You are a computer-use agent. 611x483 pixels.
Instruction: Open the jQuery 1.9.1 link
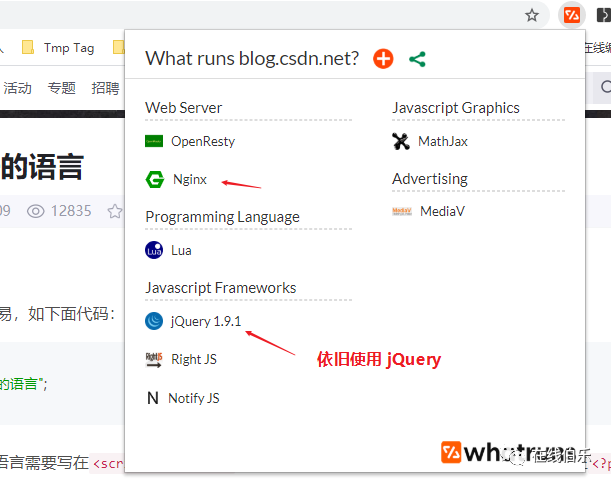point(206,321)
